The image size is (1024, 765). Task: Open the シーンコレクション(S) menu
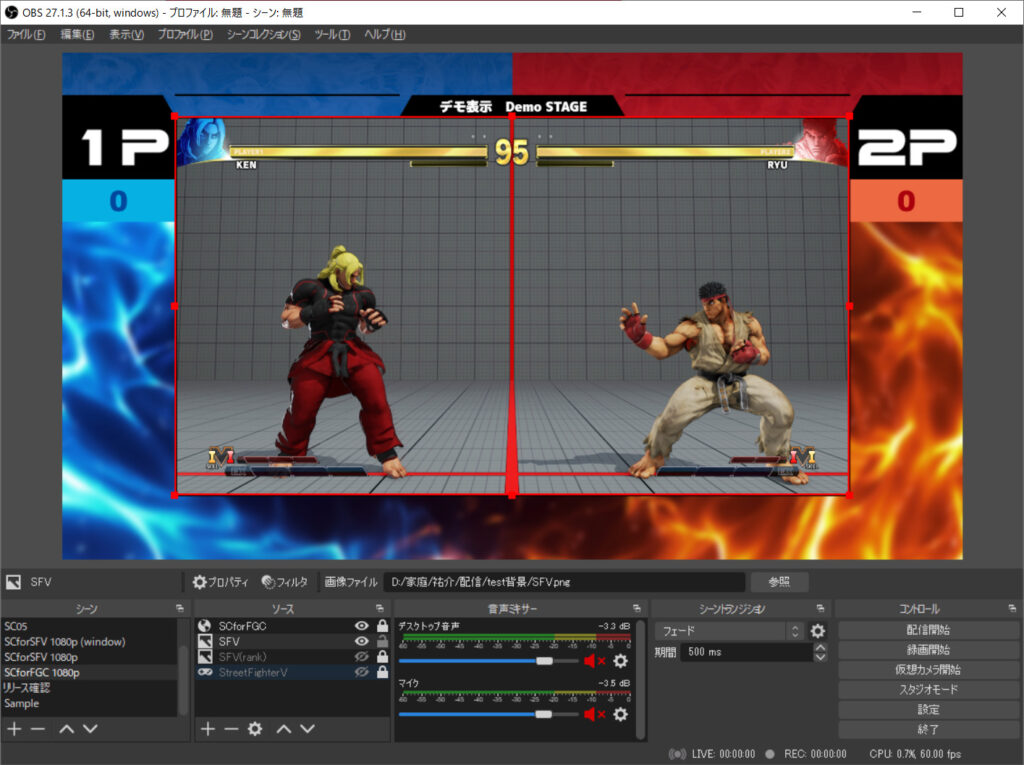[x=263, y=35]
